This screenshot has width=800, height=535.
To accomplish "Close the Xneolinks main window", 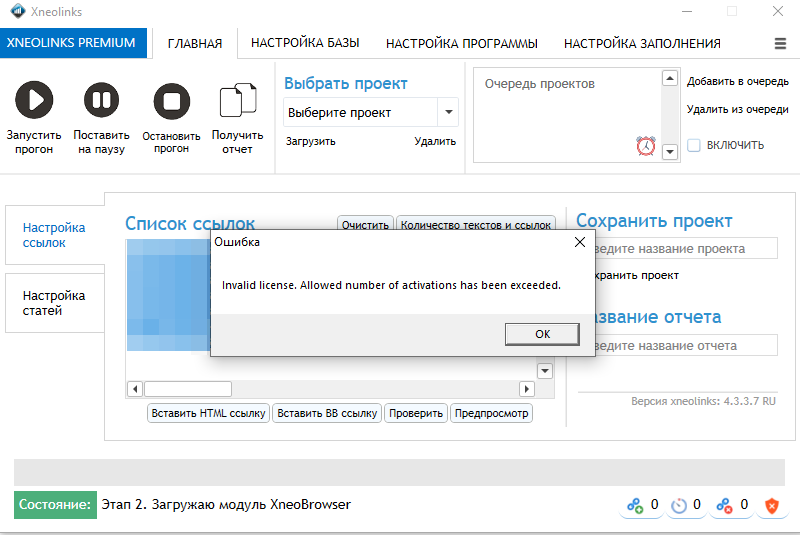I will (x=778, y=11).
